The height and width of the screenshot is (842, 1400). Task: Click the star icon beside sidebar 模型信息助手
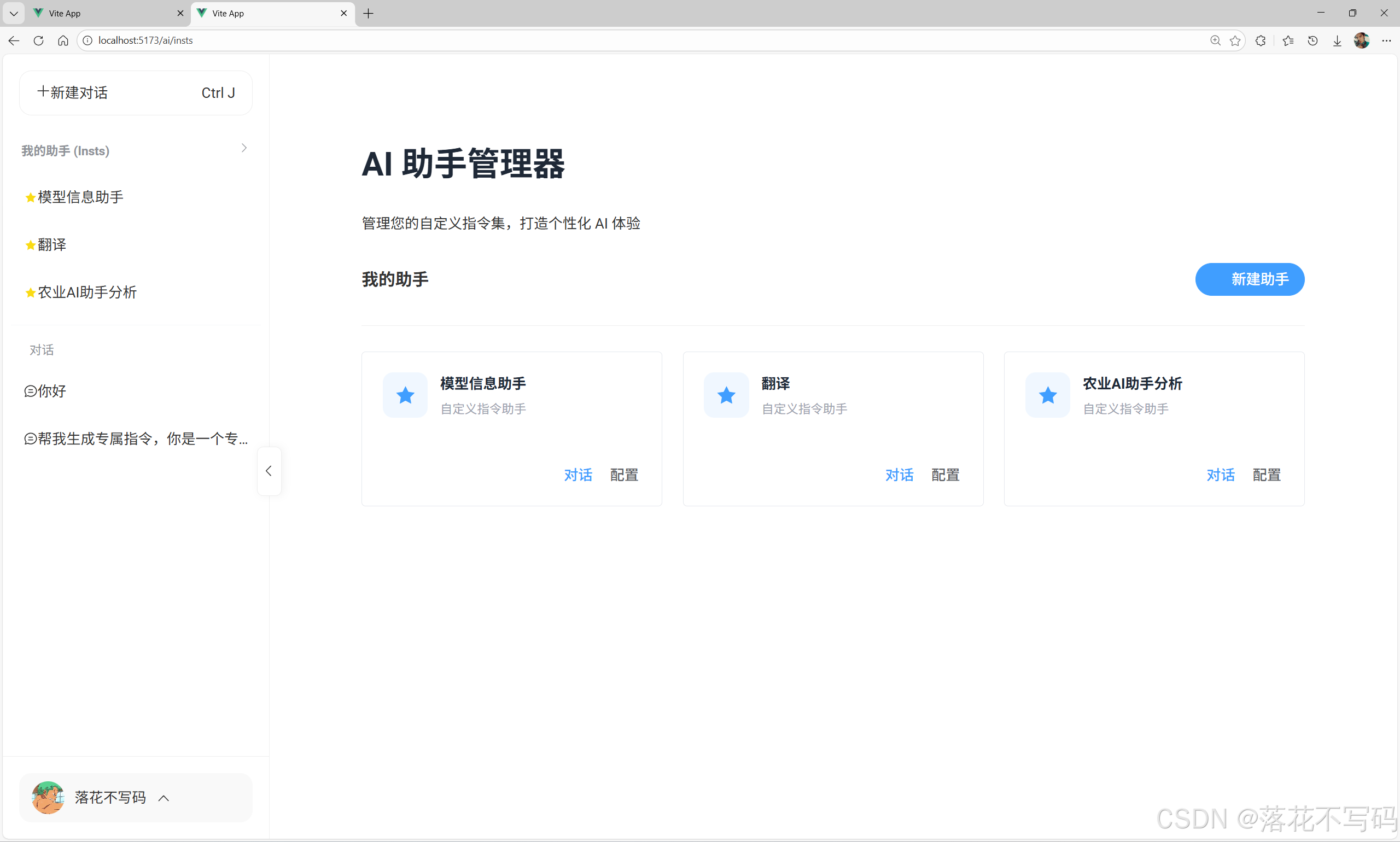click(x=30, y=197)
